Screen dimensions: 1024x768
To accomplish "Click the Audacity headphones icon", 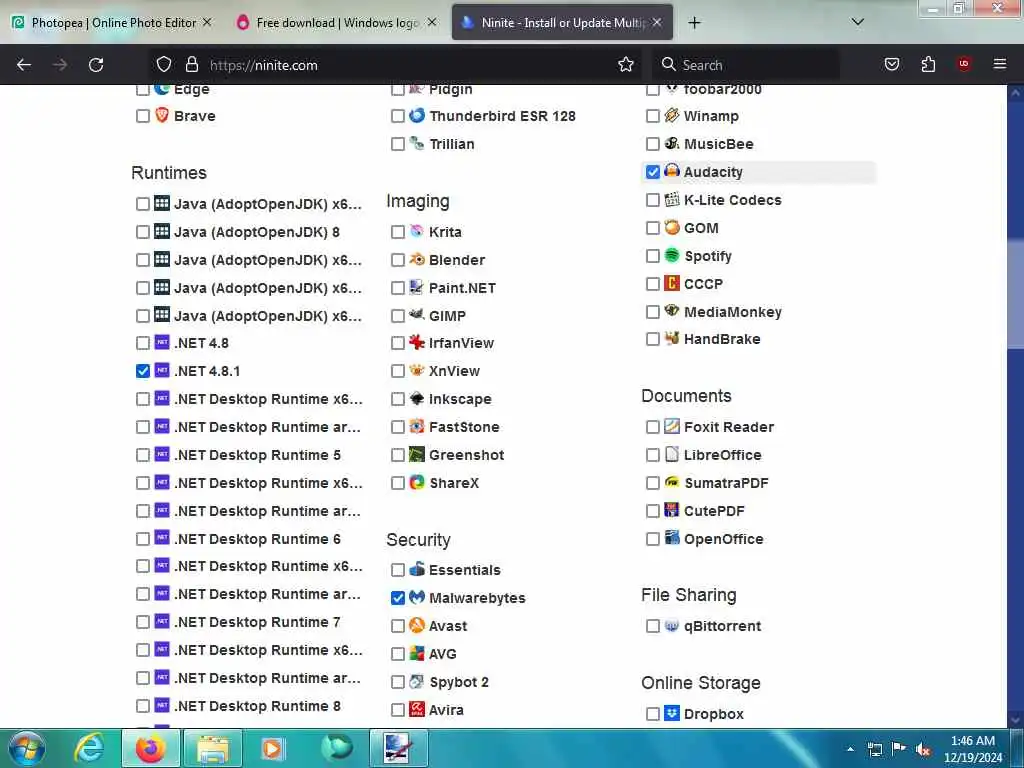I will click(x=671, y=171).
